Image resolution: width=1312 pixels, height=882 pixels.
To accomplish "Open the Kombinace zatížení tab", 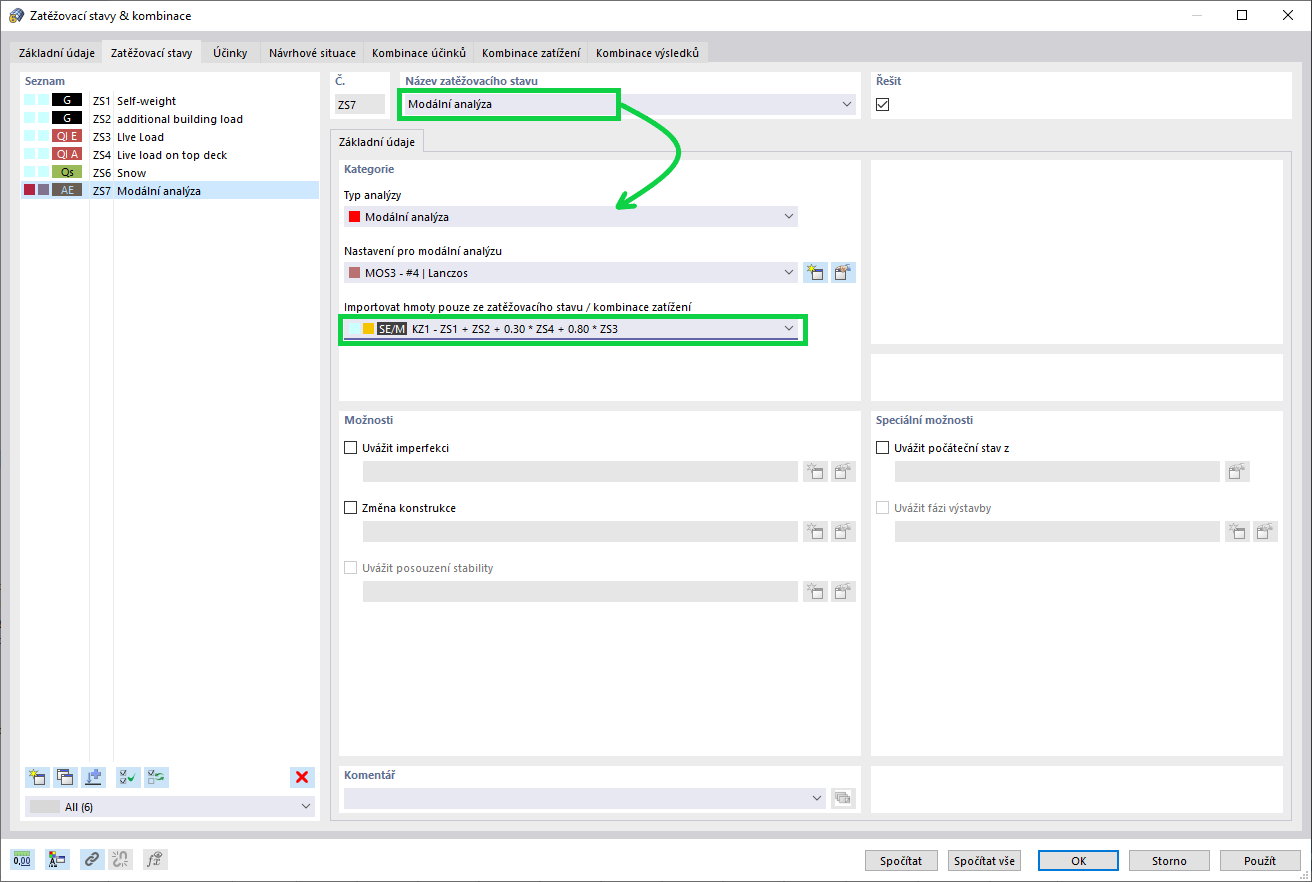I will [x=531, y=52].
